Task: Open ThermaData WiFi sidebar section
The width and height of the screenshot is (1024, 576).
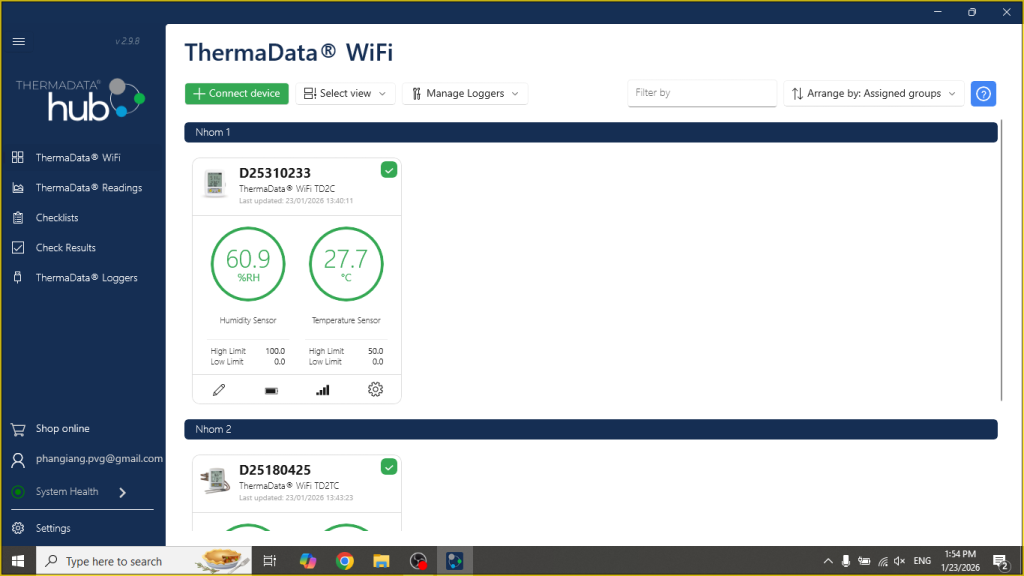Action: (x=78, y=157)
